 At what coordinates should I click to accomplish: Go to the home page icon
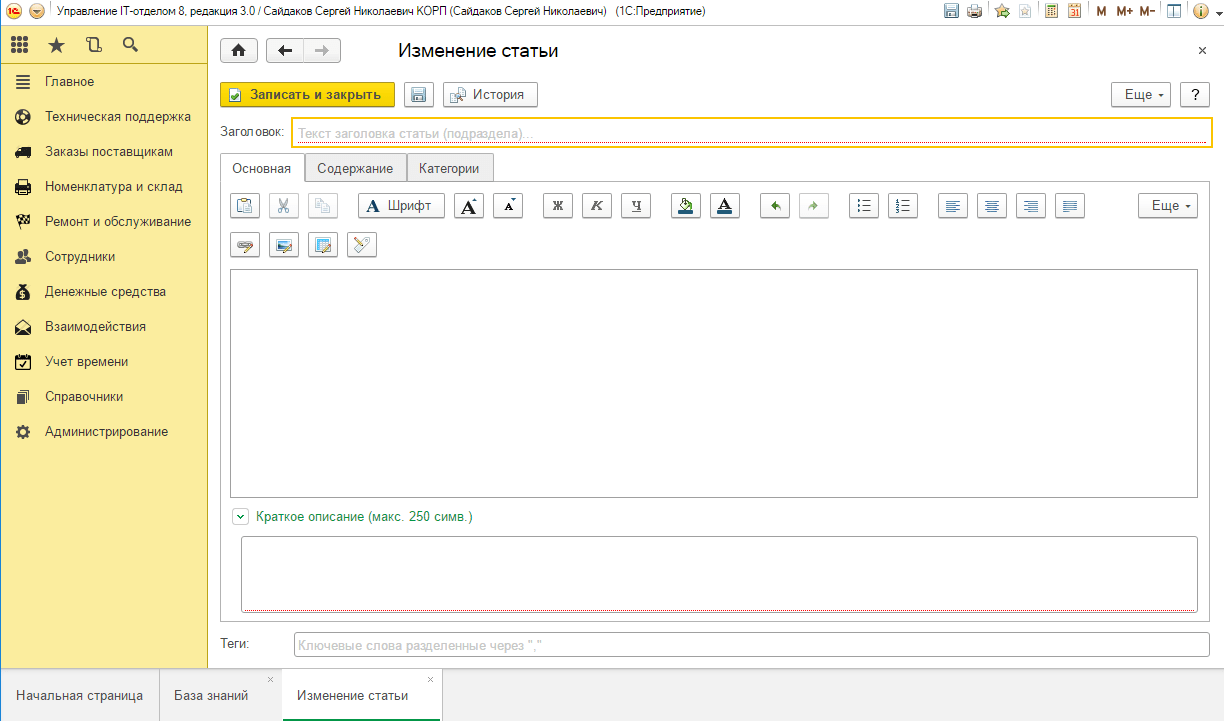coord(239,51)
